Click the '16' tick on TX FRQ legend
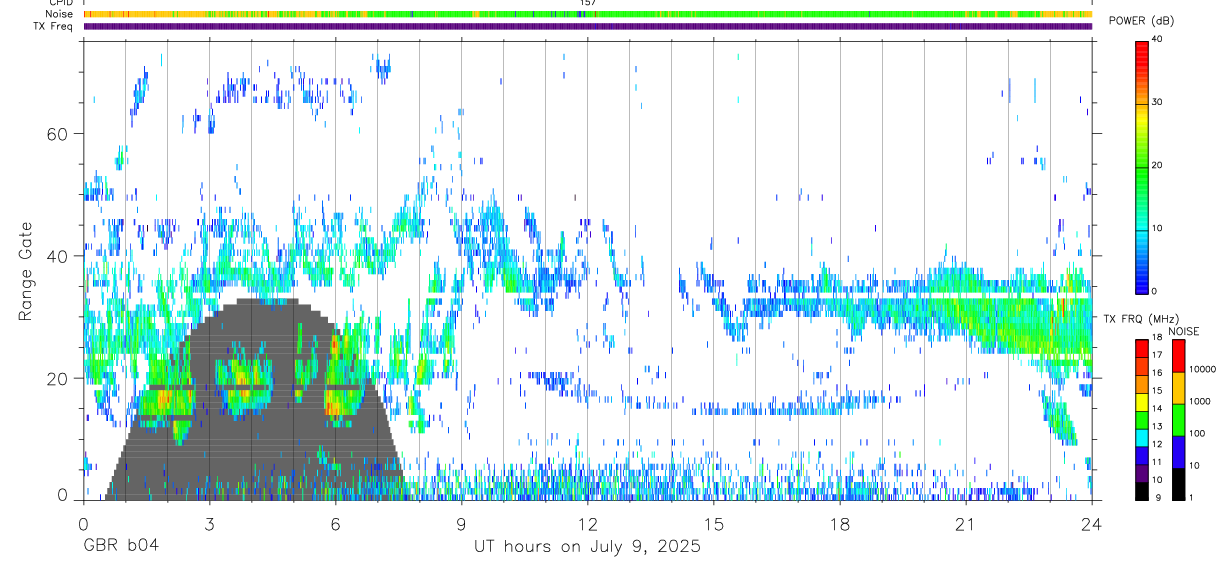 coord(1157,373)
